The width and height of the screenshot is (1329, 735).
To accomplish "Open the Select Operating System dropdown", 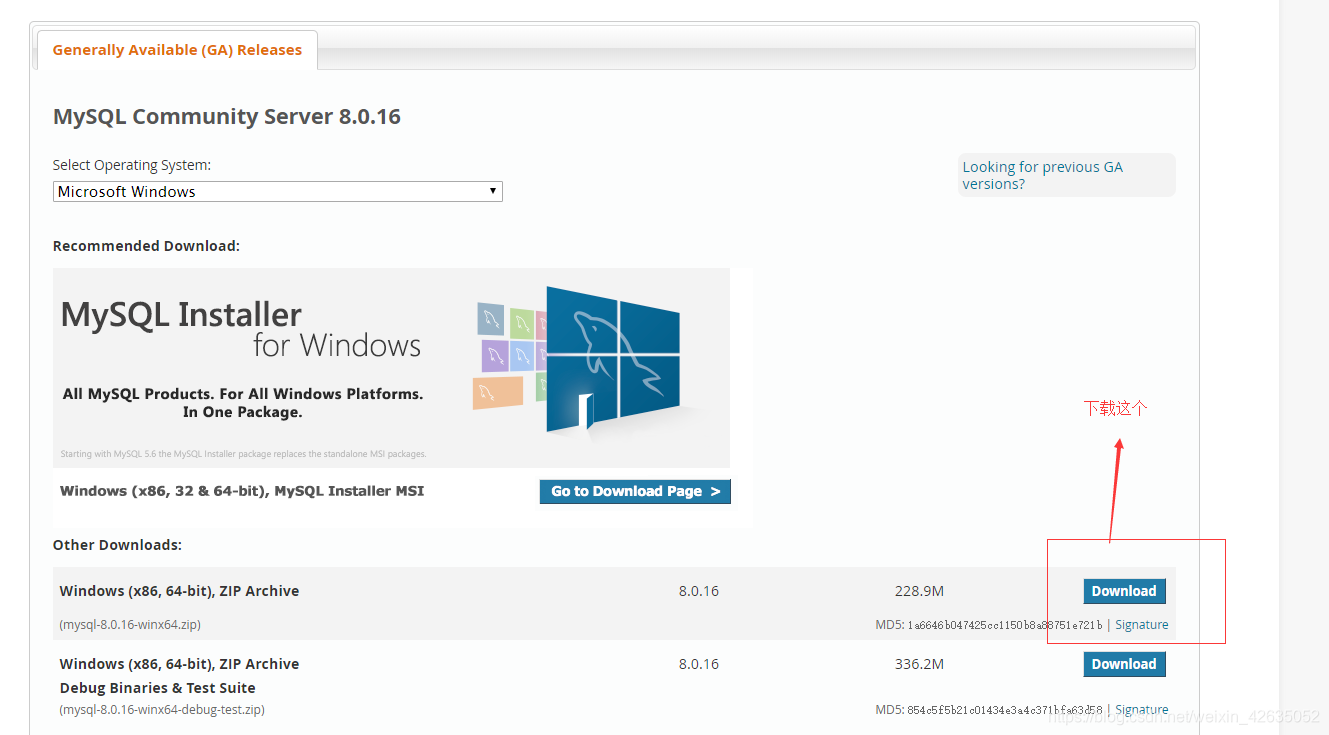I will pos(277,191).
